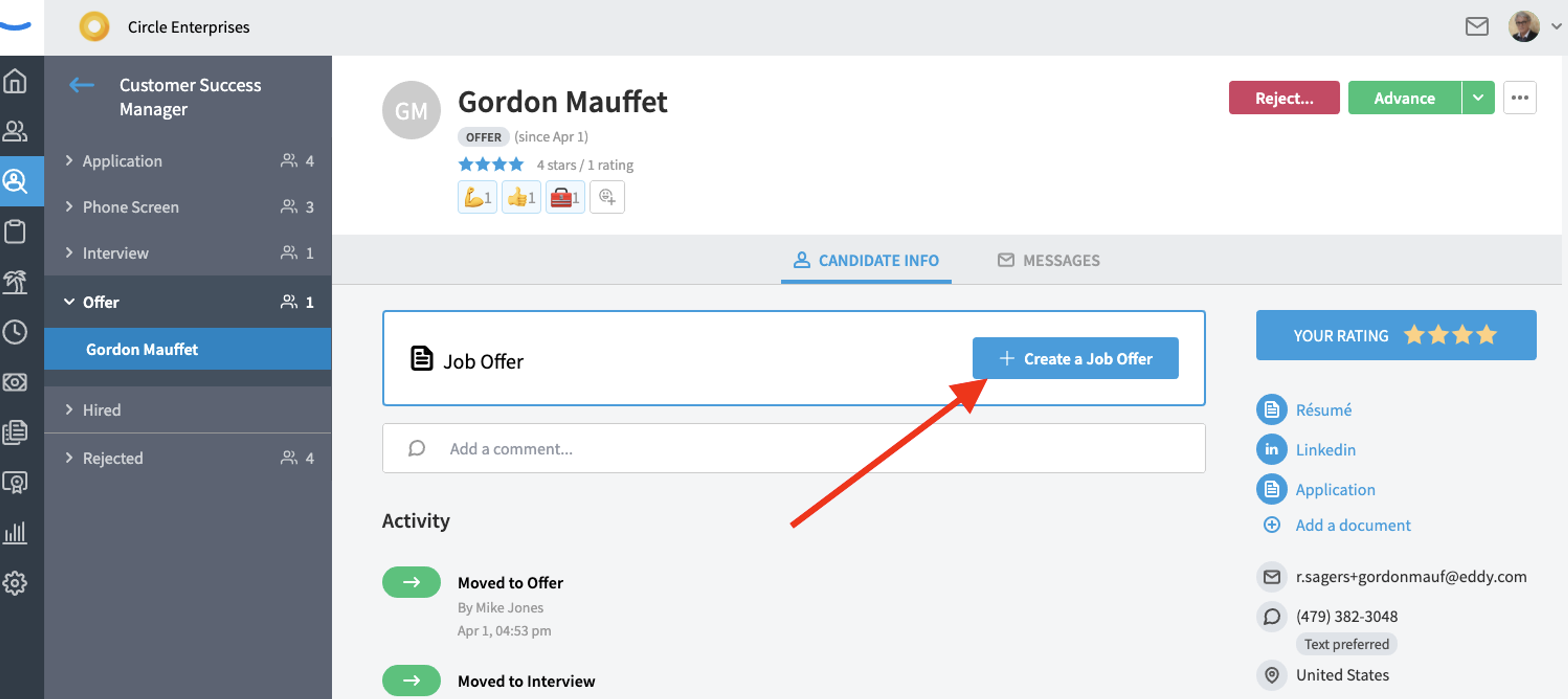The image size is (1568, 699).
Task: Open the palm tree time-off icon
Action: point(15,282)
